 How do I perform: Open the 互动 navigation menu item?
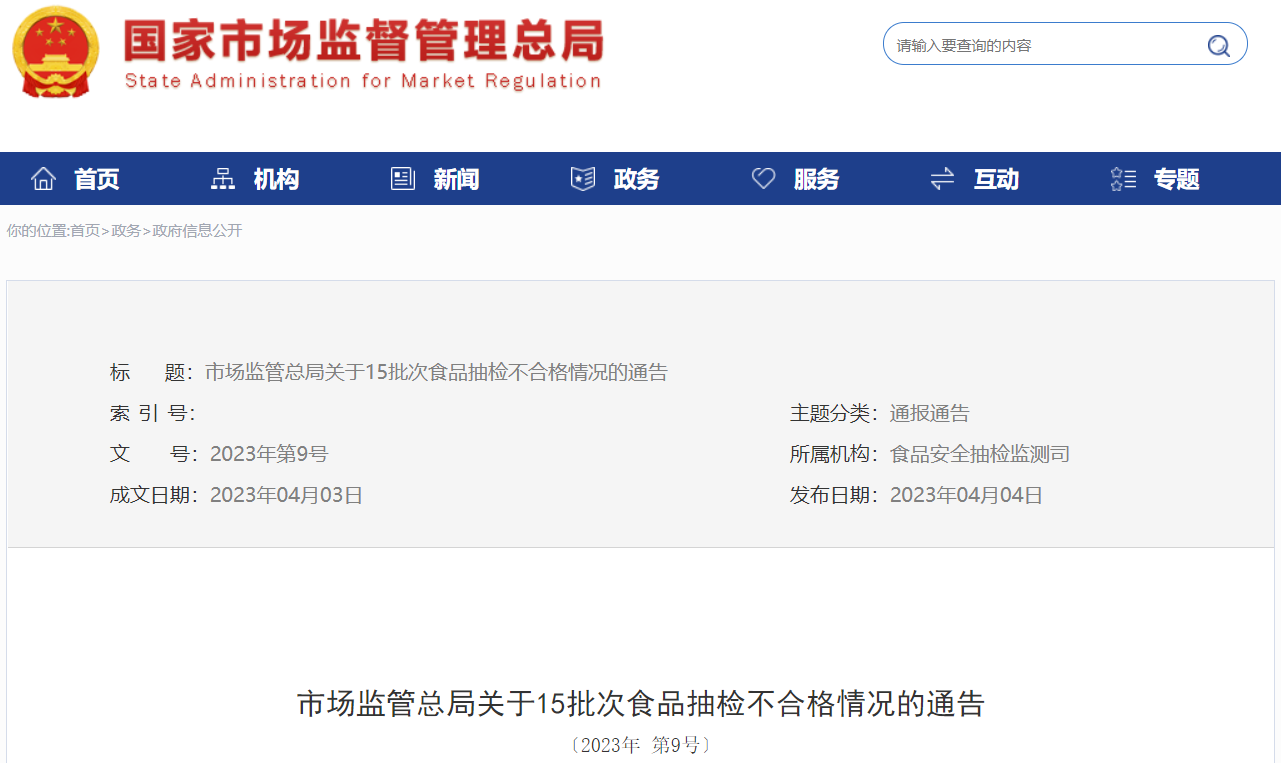(x=997, y=179)
